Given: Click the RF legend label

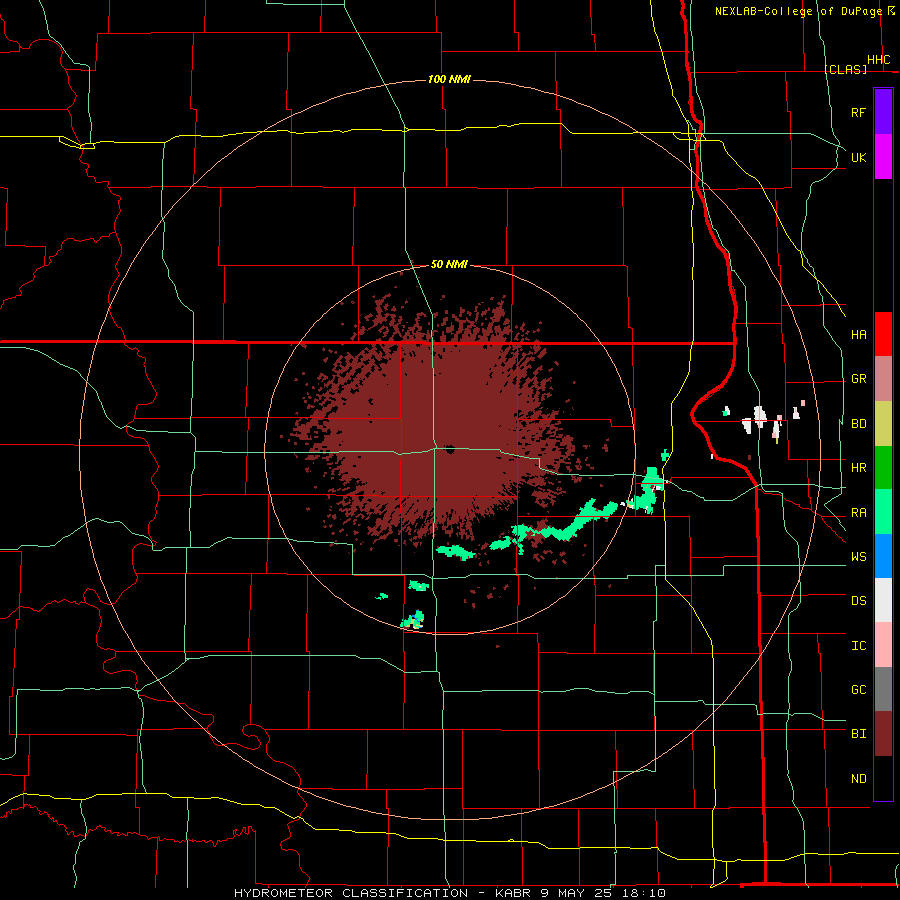Looking at the screenshot, I should [x=858, y=112].
